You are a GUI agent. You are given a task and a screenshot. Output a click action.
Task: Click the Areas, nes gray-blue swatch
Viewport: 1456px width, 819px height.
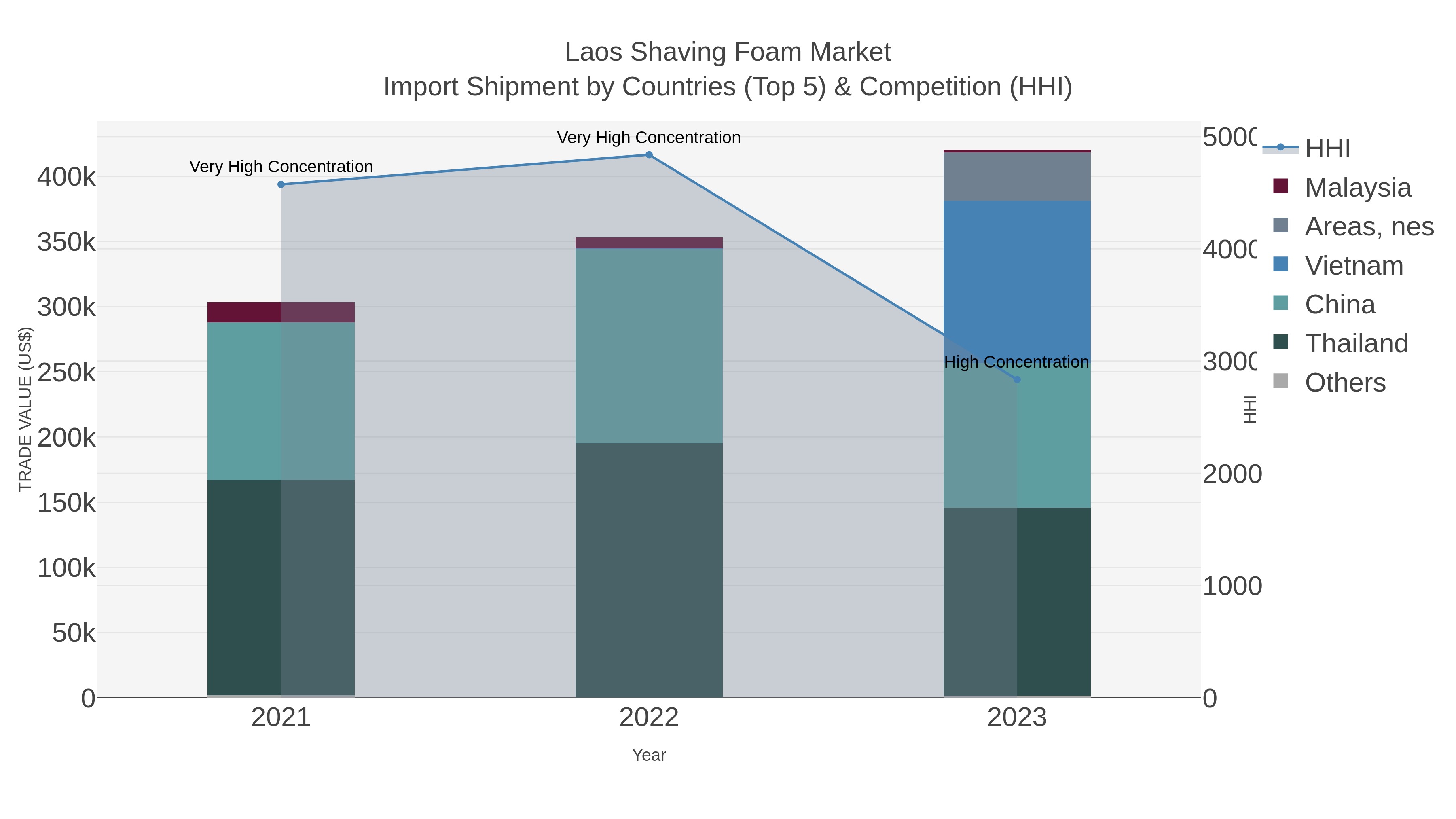pyautogui.click(x=1281, y=225)
